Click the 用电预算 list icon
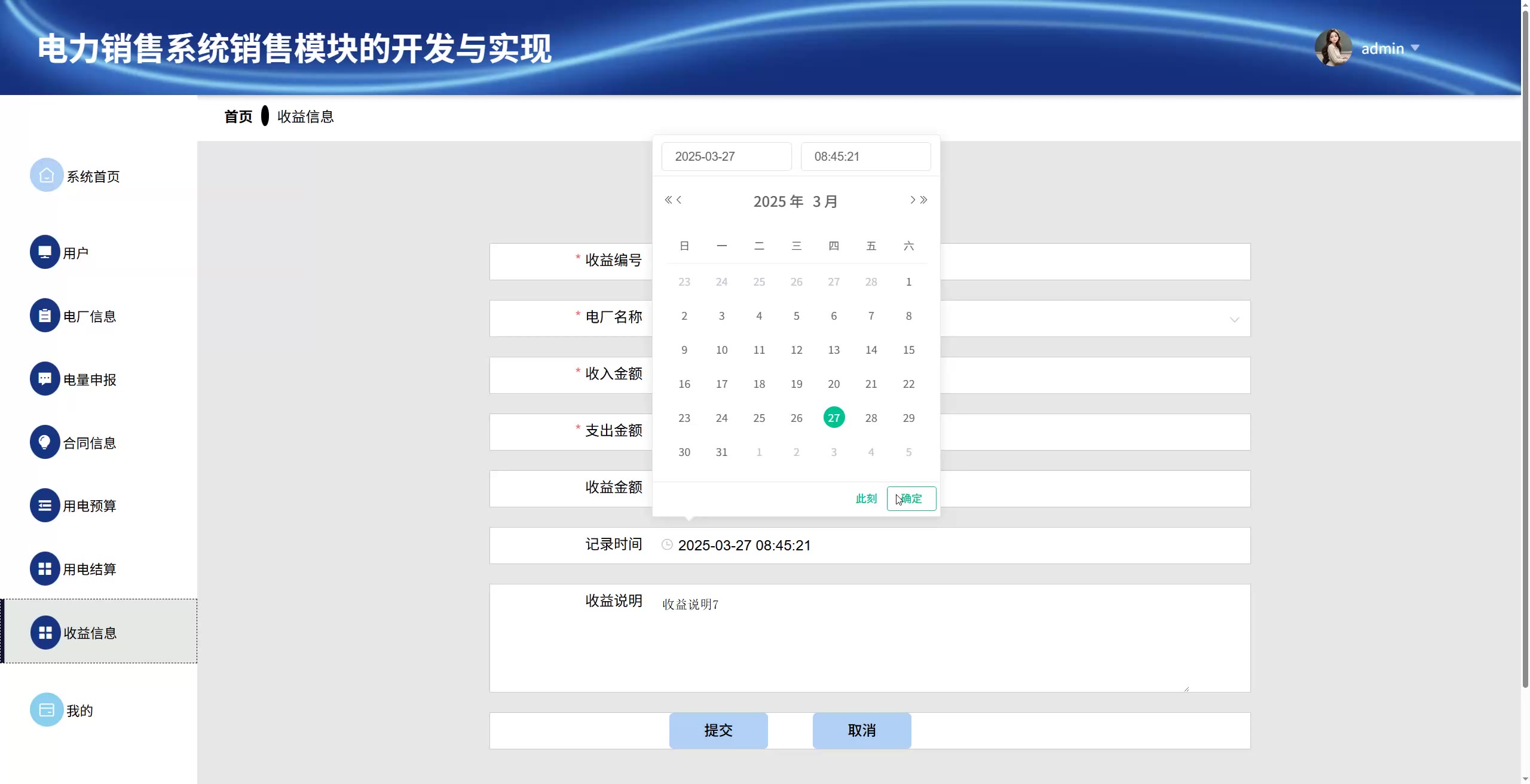Image resolution: width=1530 pixels, height=784 pixels. point(45,506)
